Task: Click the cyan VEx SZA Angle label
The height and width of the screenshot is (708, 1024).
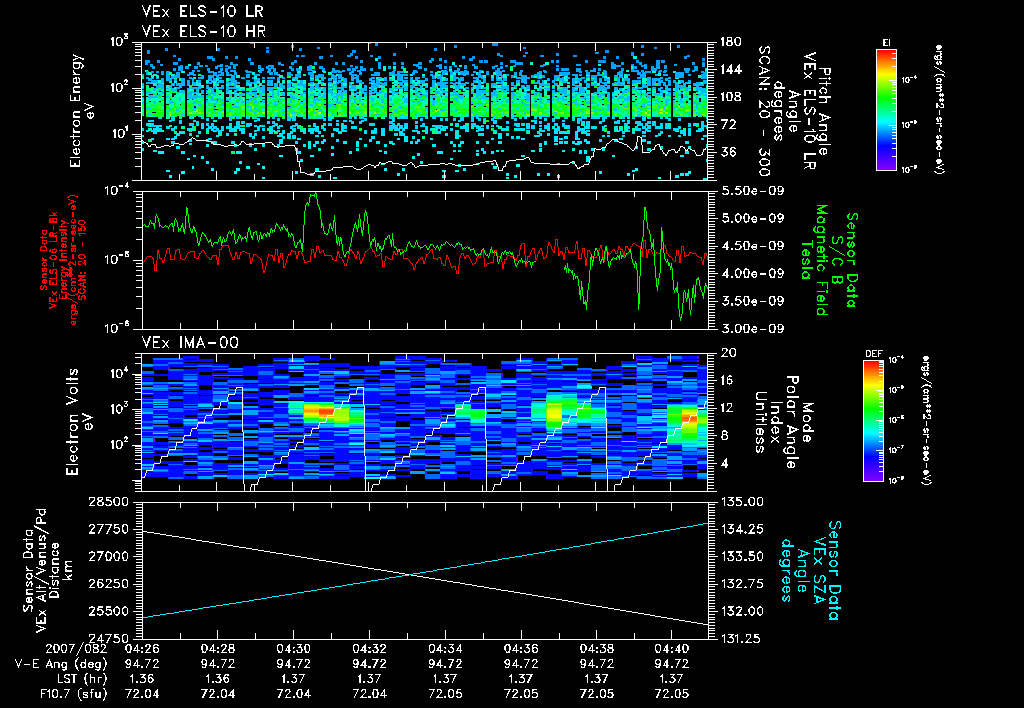Action: coord(810,570)
